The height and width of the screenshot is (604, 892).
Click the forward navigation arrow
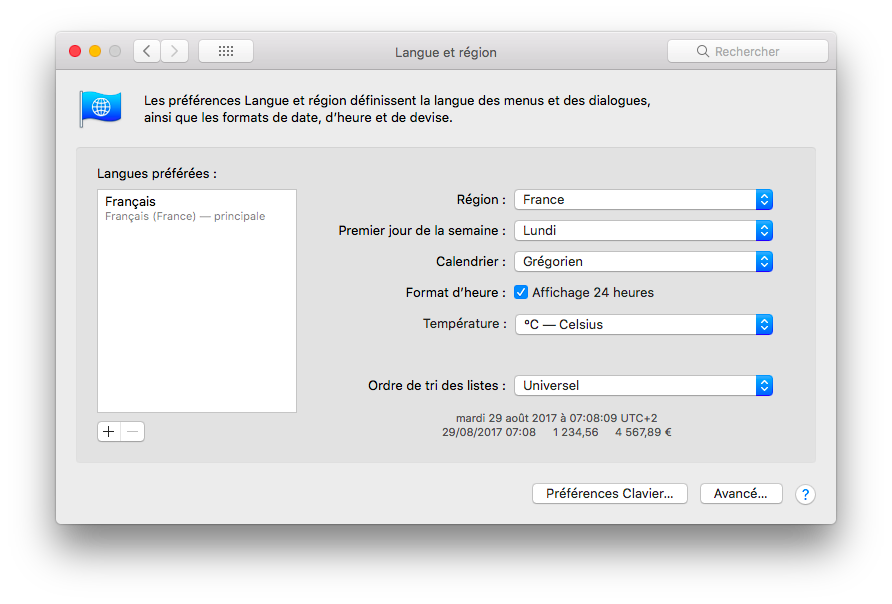175,51
